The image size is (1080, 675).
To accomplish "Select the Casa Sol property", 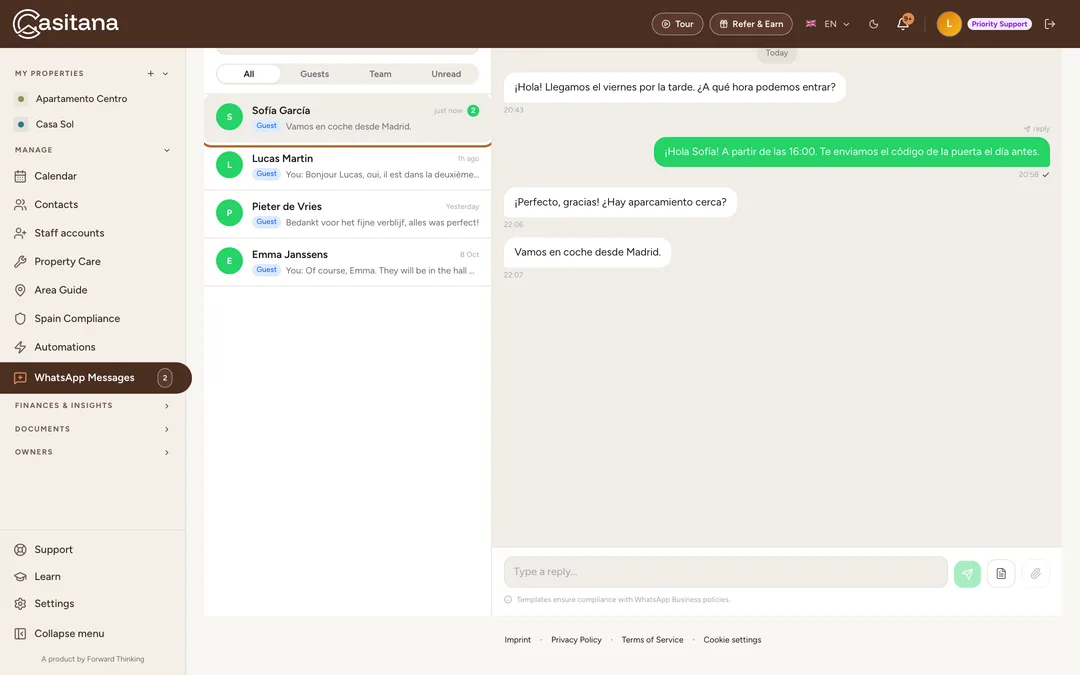I will pyautogui.click(x=54, y=125).
